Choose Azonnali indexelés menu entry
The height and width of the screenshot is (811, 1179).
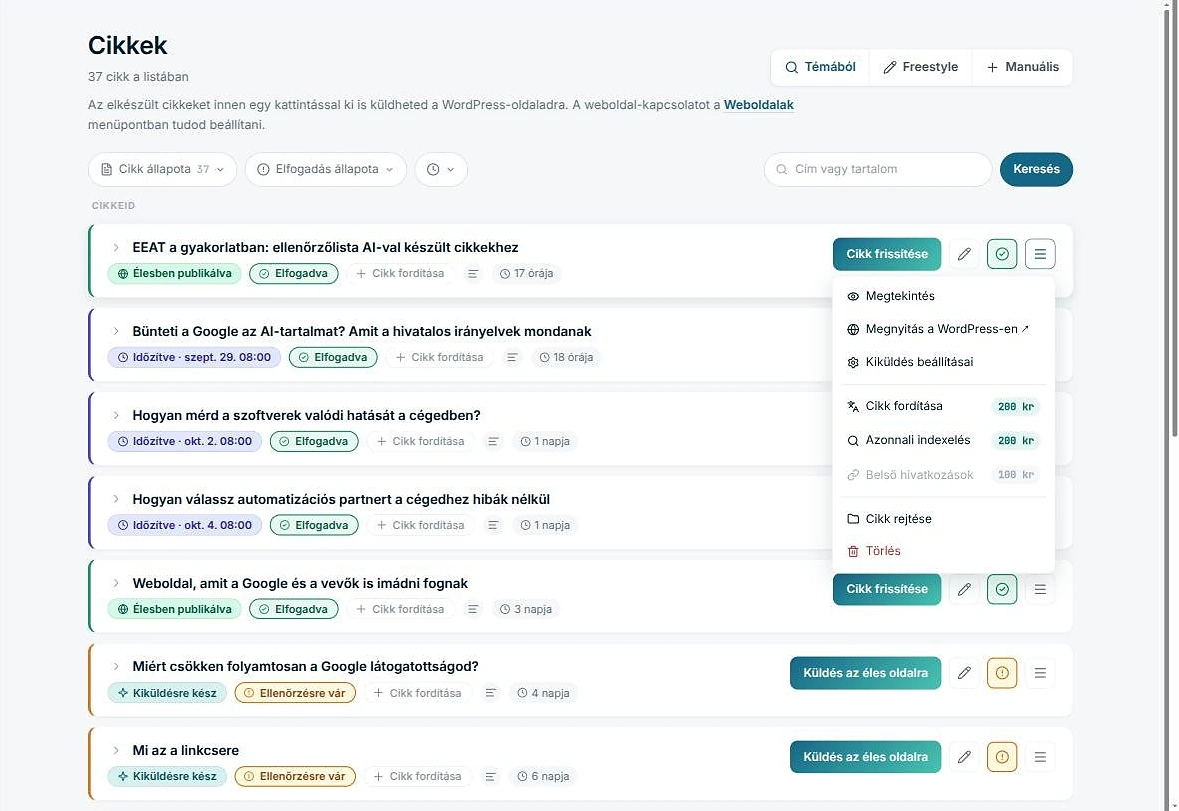coord(944,440)
